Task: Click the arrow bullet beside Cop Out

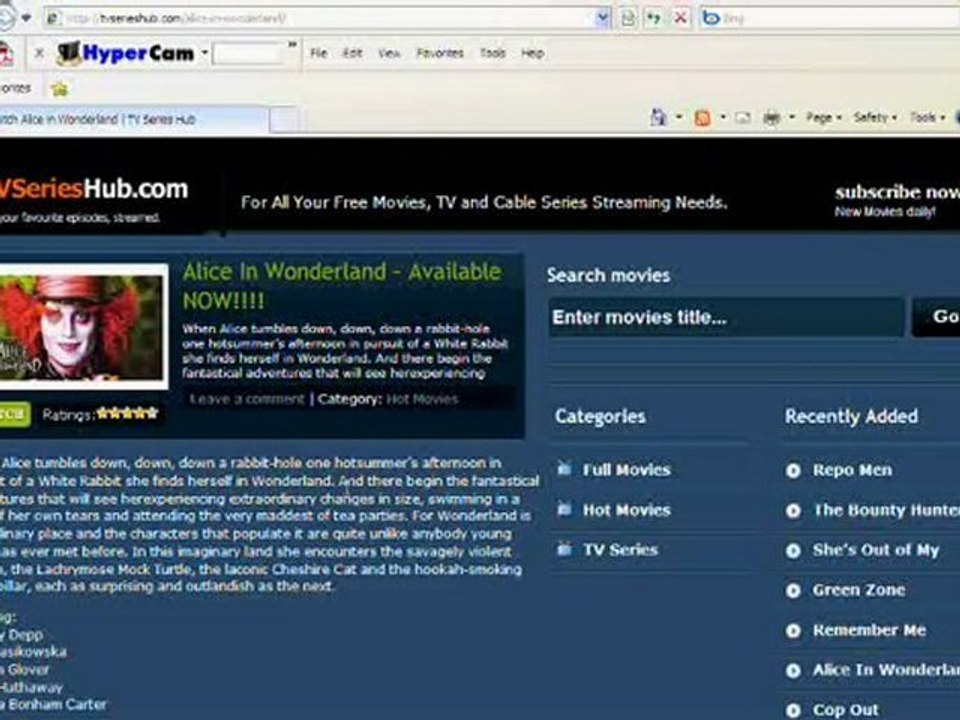Action: tap(793, 710)
